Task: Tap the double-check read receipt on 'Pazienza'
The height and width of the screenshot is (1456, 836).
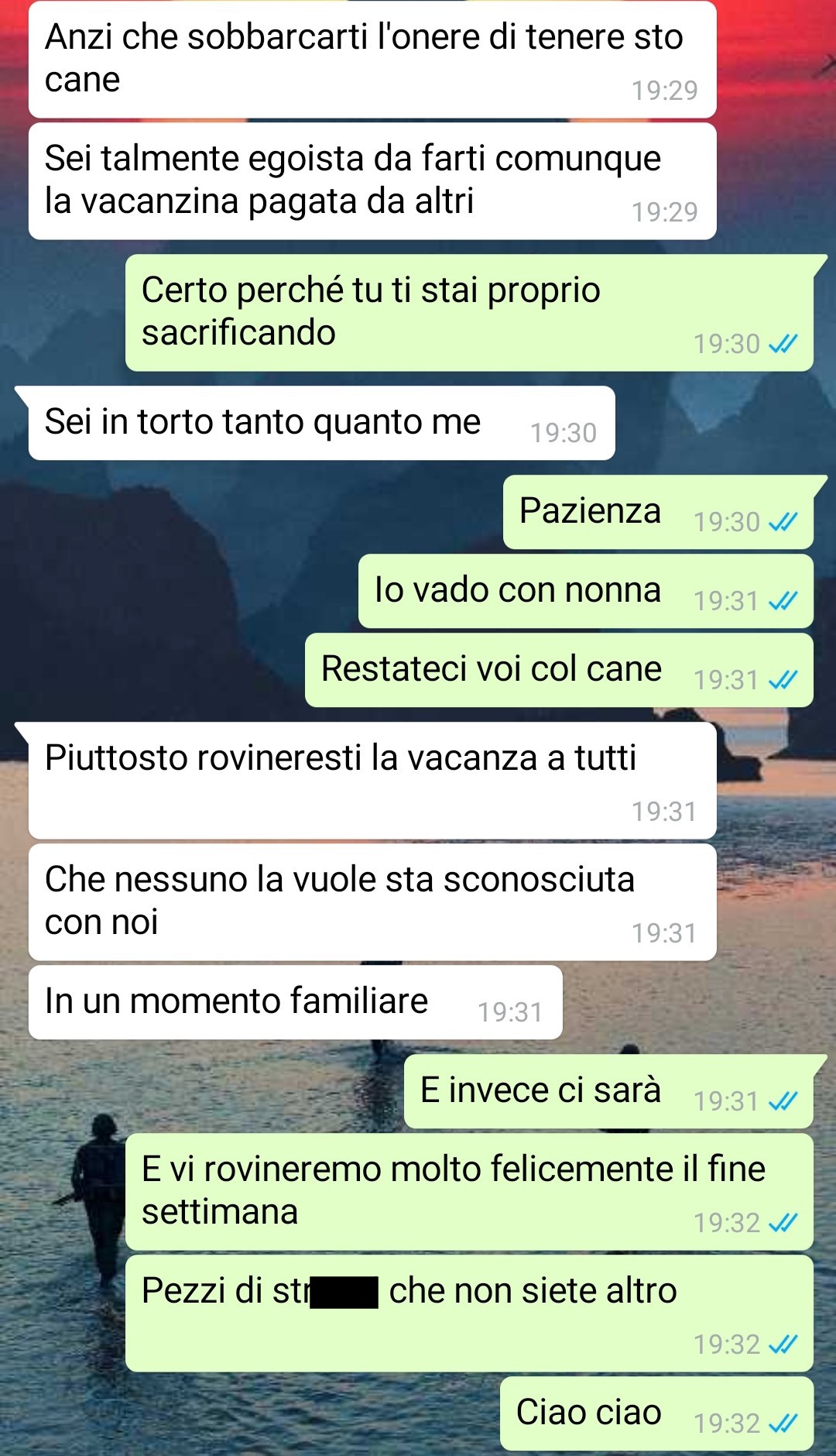Action: click(x=783, y=522)
